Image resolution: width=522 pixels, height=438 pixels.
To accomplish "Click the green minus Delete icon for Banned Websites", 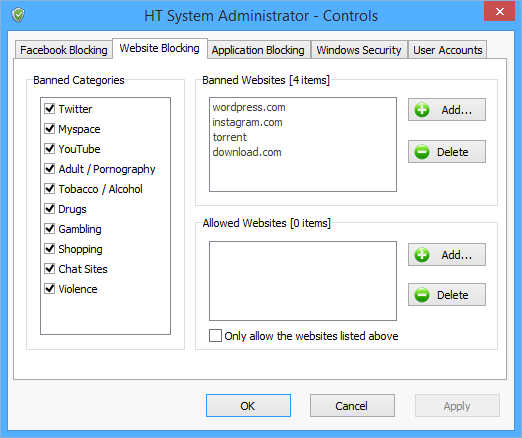I will coord(422,152).
